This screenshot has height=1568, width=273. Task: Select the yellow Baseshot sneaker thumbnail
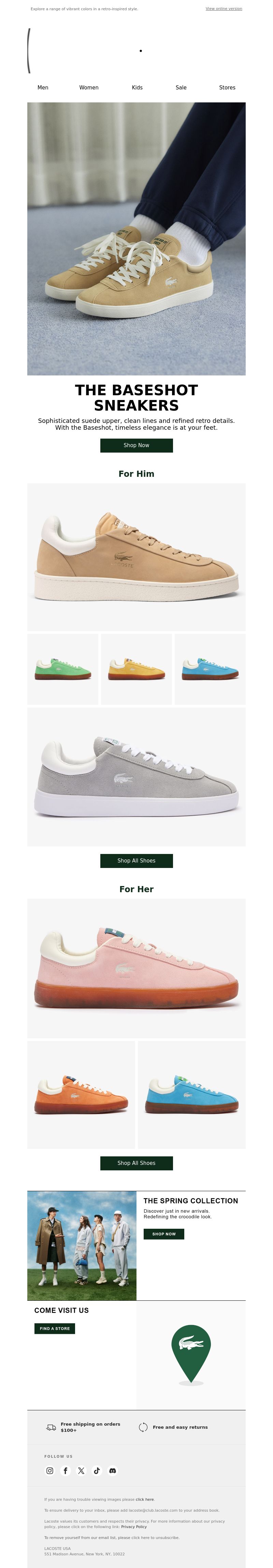[136, 670]
